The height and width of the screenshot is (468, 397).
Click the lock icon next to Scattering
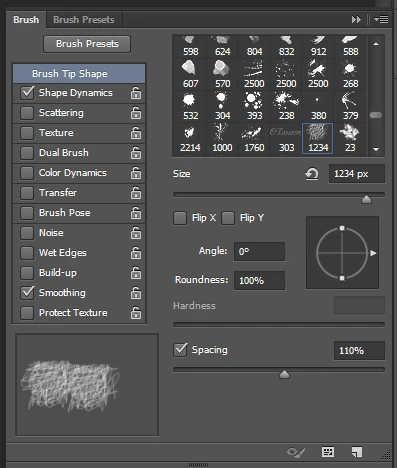coord(136,113)
